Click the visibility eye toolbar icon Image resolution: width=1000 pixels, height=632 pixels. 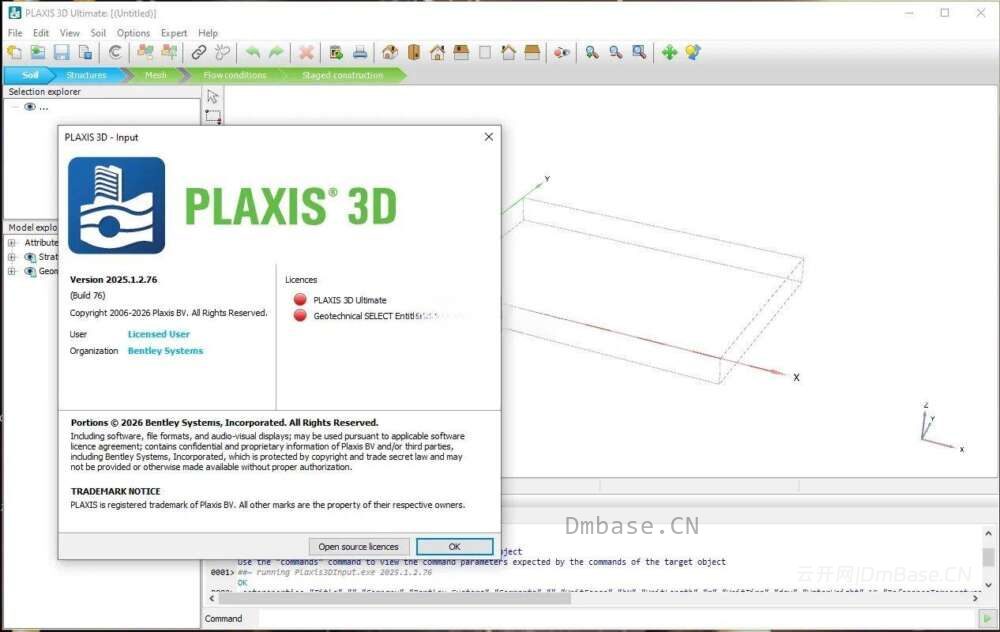tap(561, 52)
